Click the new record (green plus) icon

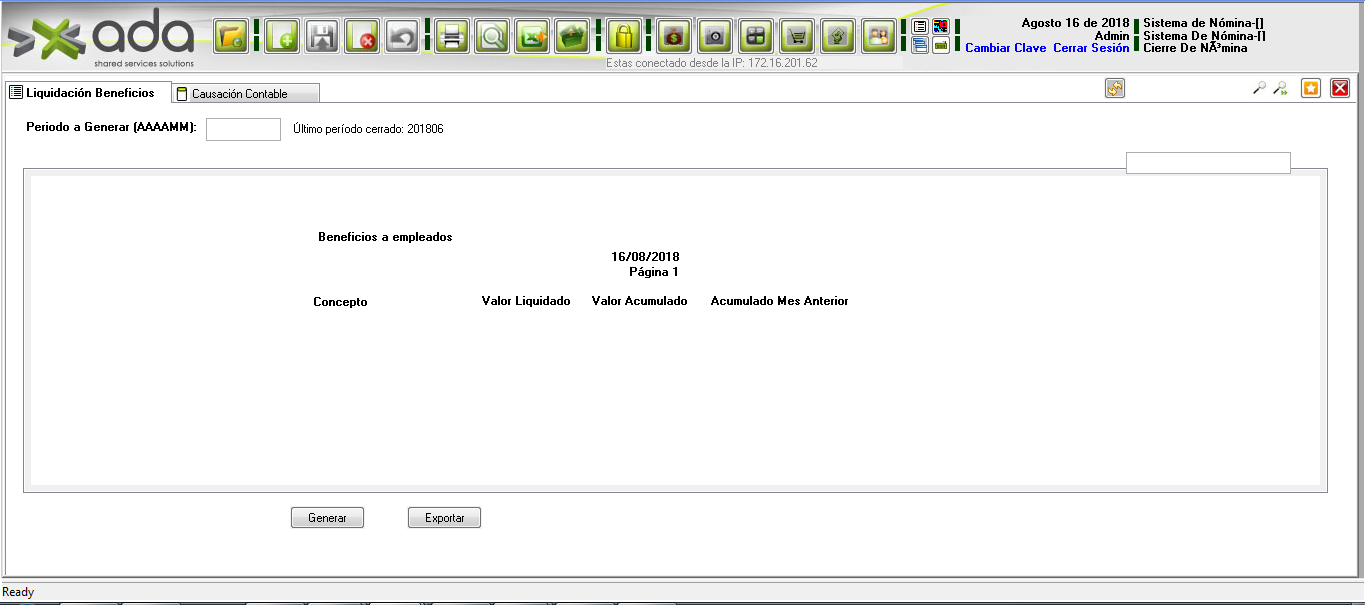[283, 37]
